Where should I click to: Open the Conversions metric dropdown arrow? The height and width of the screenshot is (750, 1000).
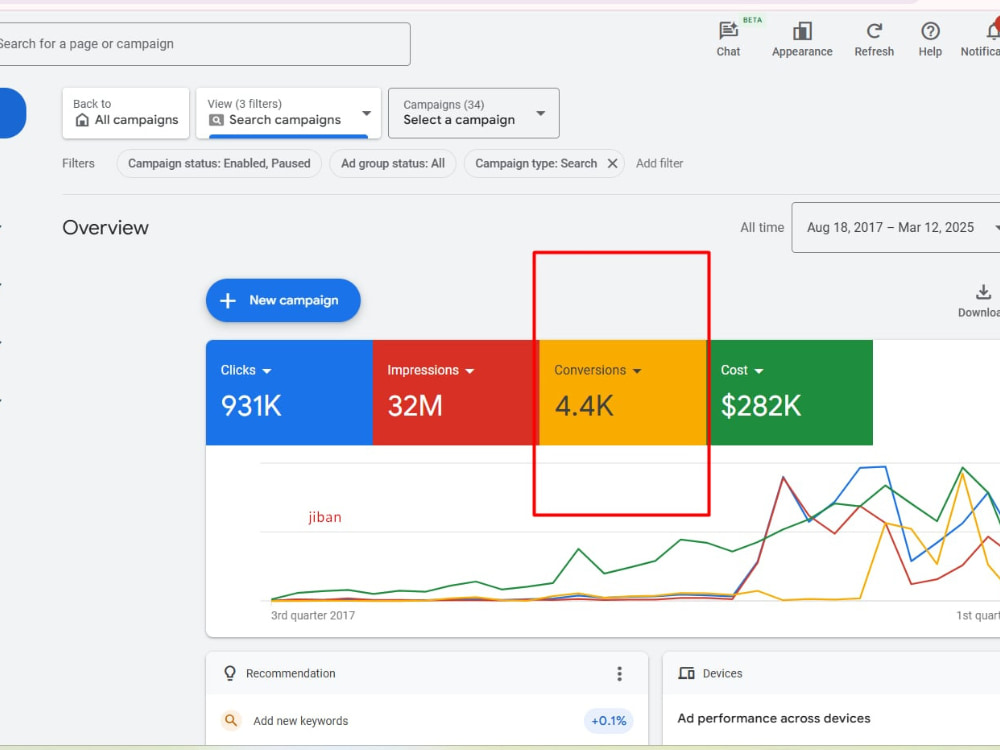(636, 371)
